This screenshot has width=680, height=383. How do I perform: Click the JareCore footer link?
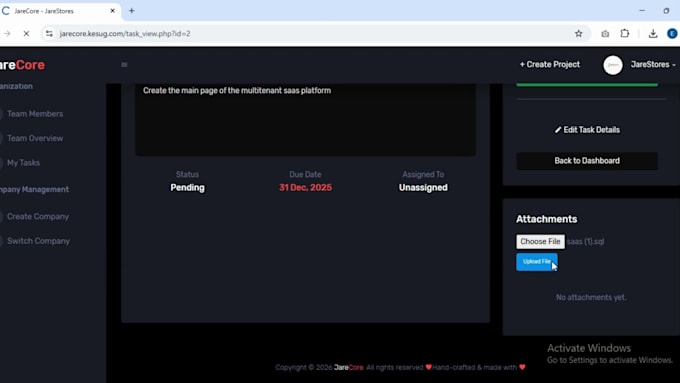pyautogui.click(x=349, y=367)
